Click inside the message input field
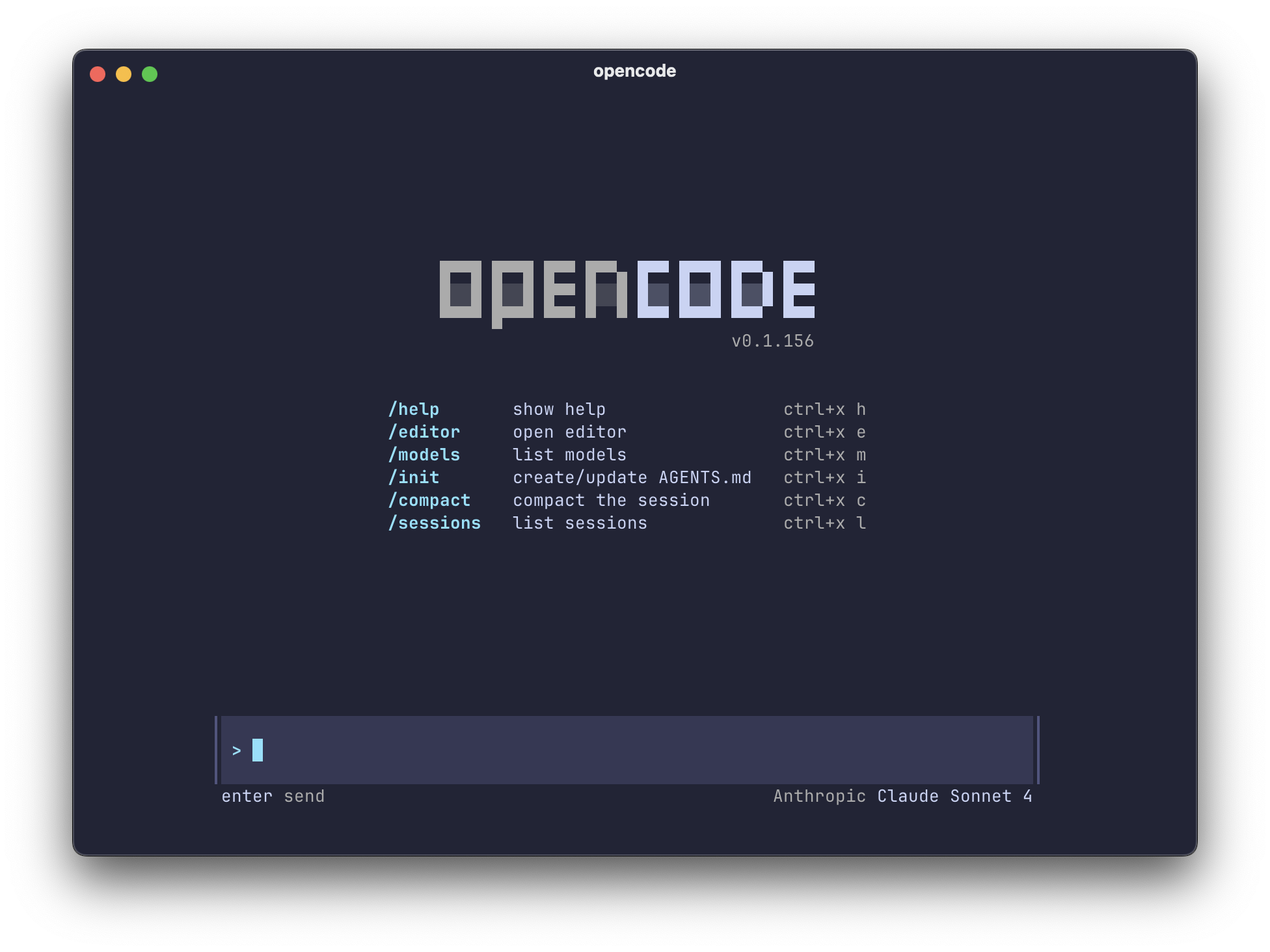The image size is (1270, 952). click(586, 749)
